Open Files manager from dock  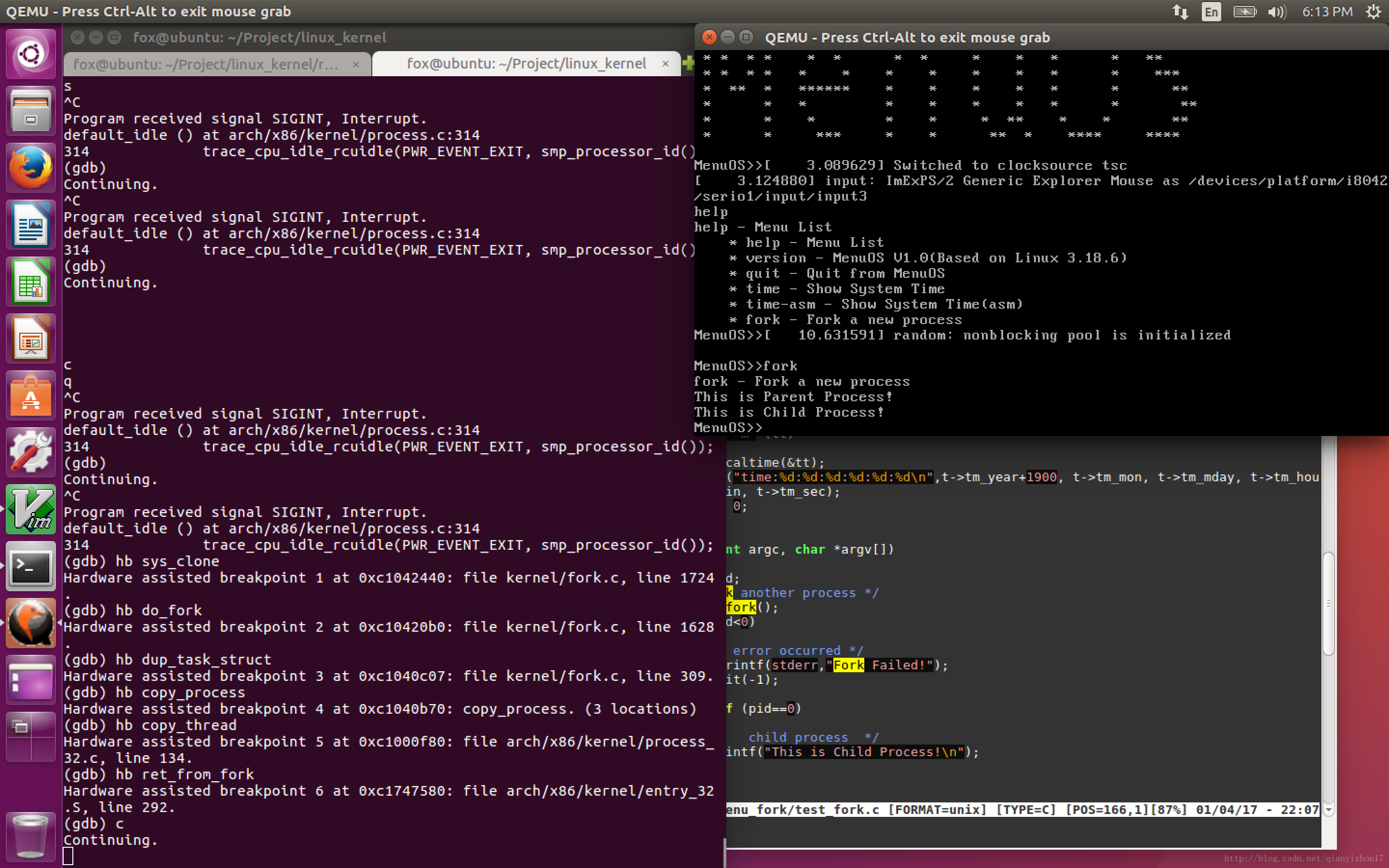click(x=30, y=110)
